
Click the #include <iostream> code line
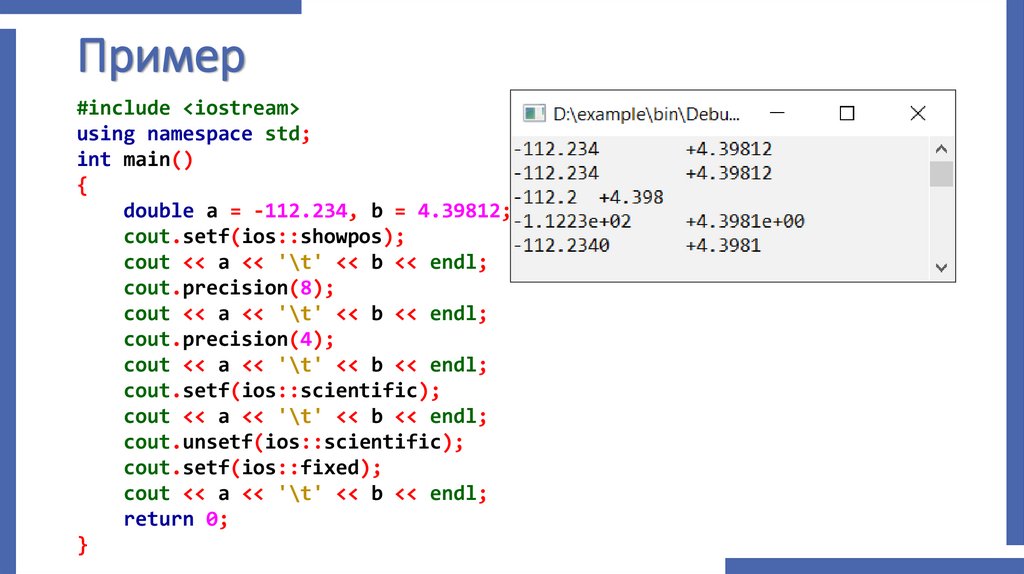point(188,108)
